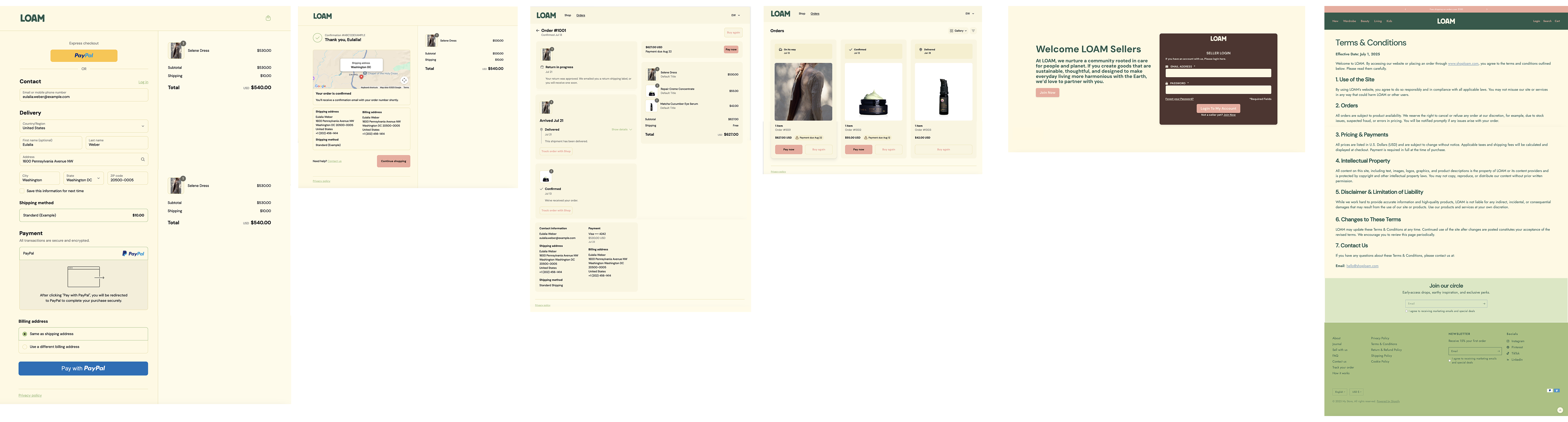Open Wardrobe in Terms page navigation

click(1350, 21)
